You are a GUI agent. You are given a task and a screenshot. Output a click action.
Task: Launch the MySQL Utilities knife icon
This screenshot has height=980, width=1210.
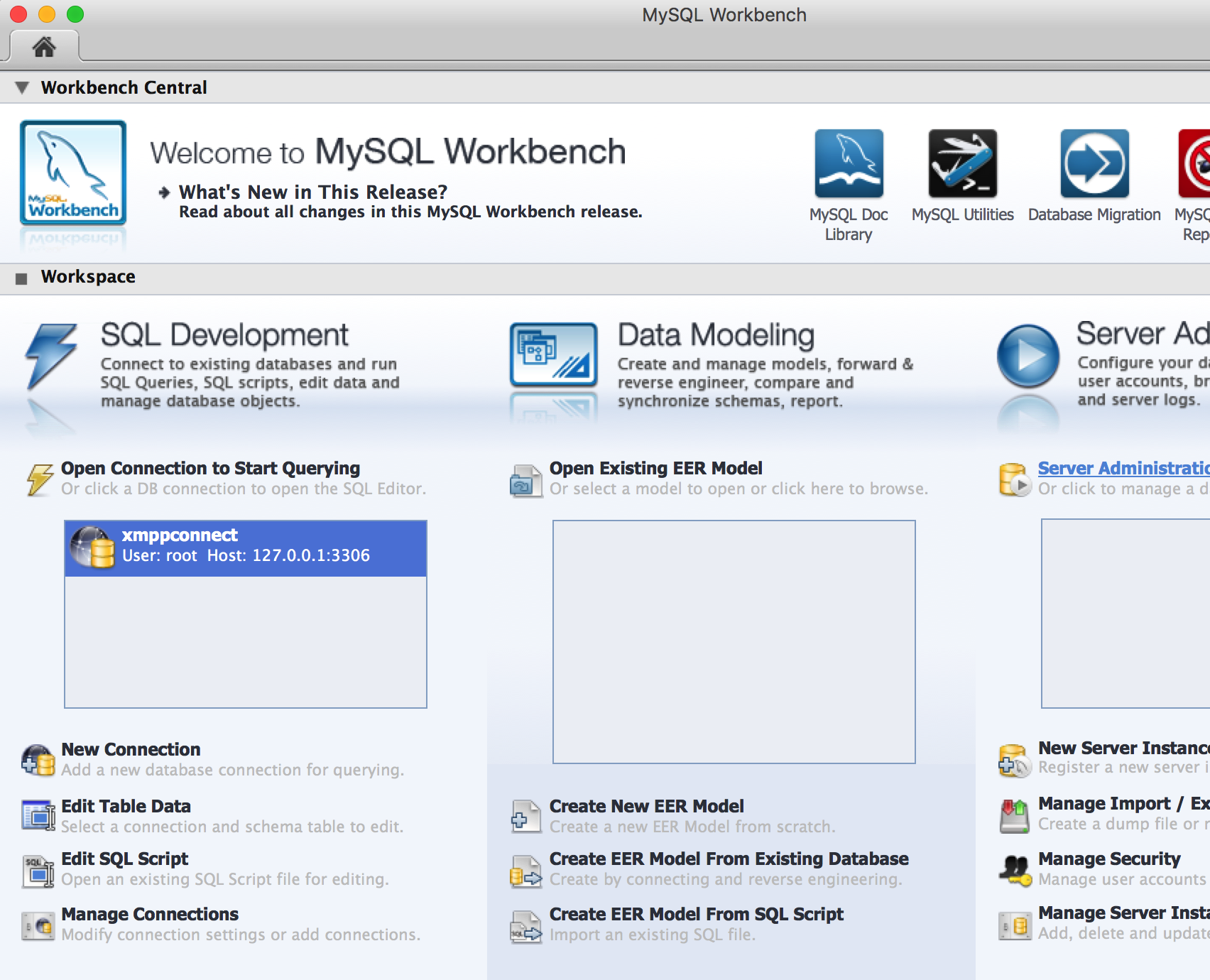click(963, 163)
